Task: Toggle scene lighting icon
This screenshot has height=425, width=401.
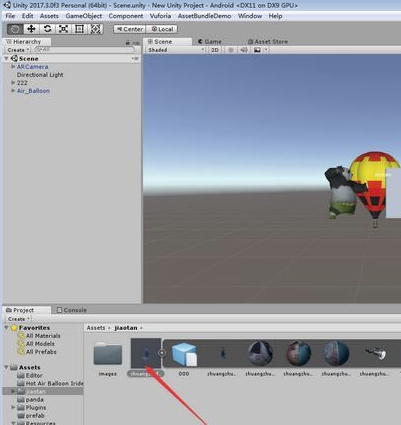Action: pos(230,50)
